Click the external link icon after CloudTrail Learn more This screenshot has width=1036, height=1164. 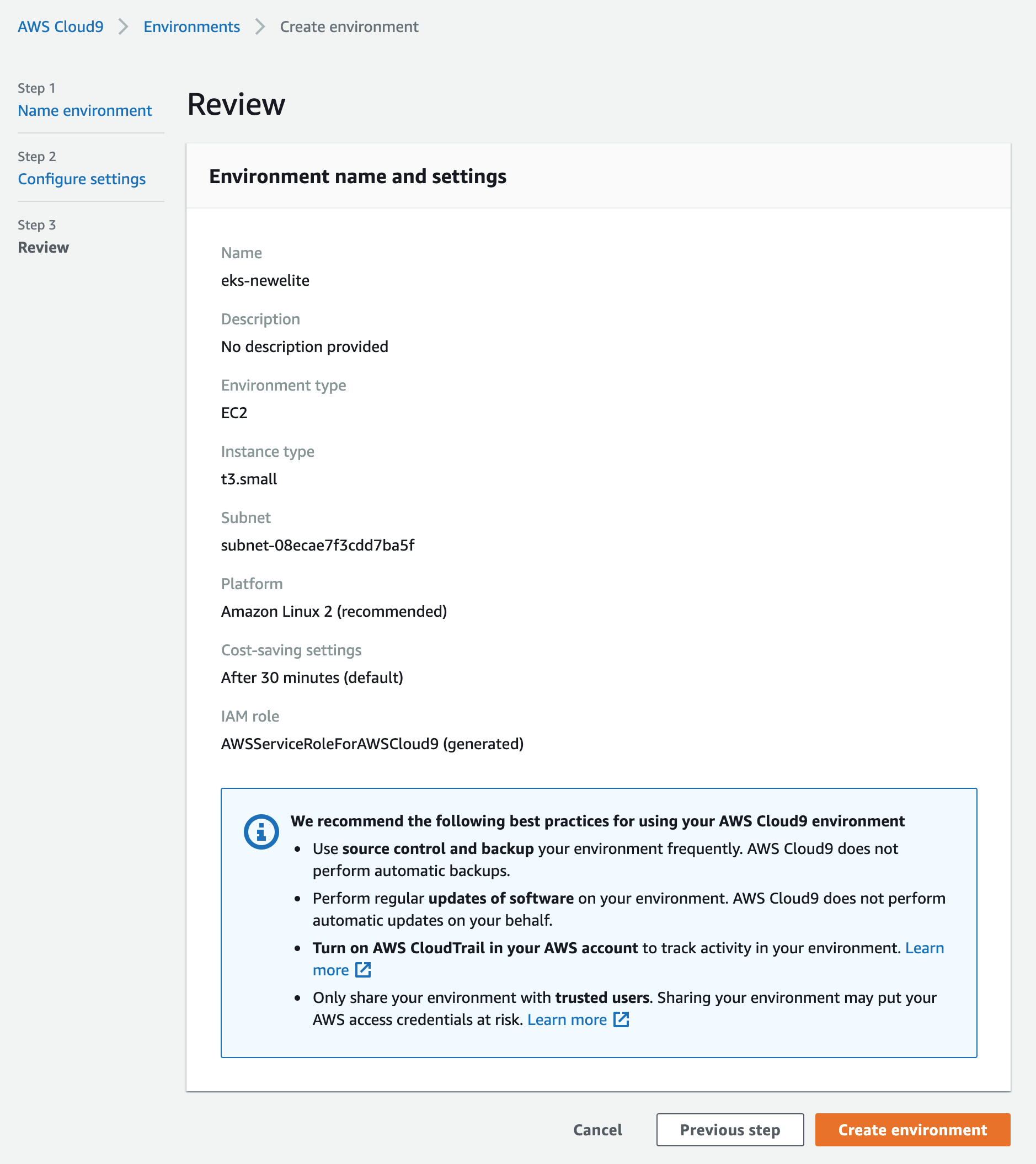pos(364,970)
